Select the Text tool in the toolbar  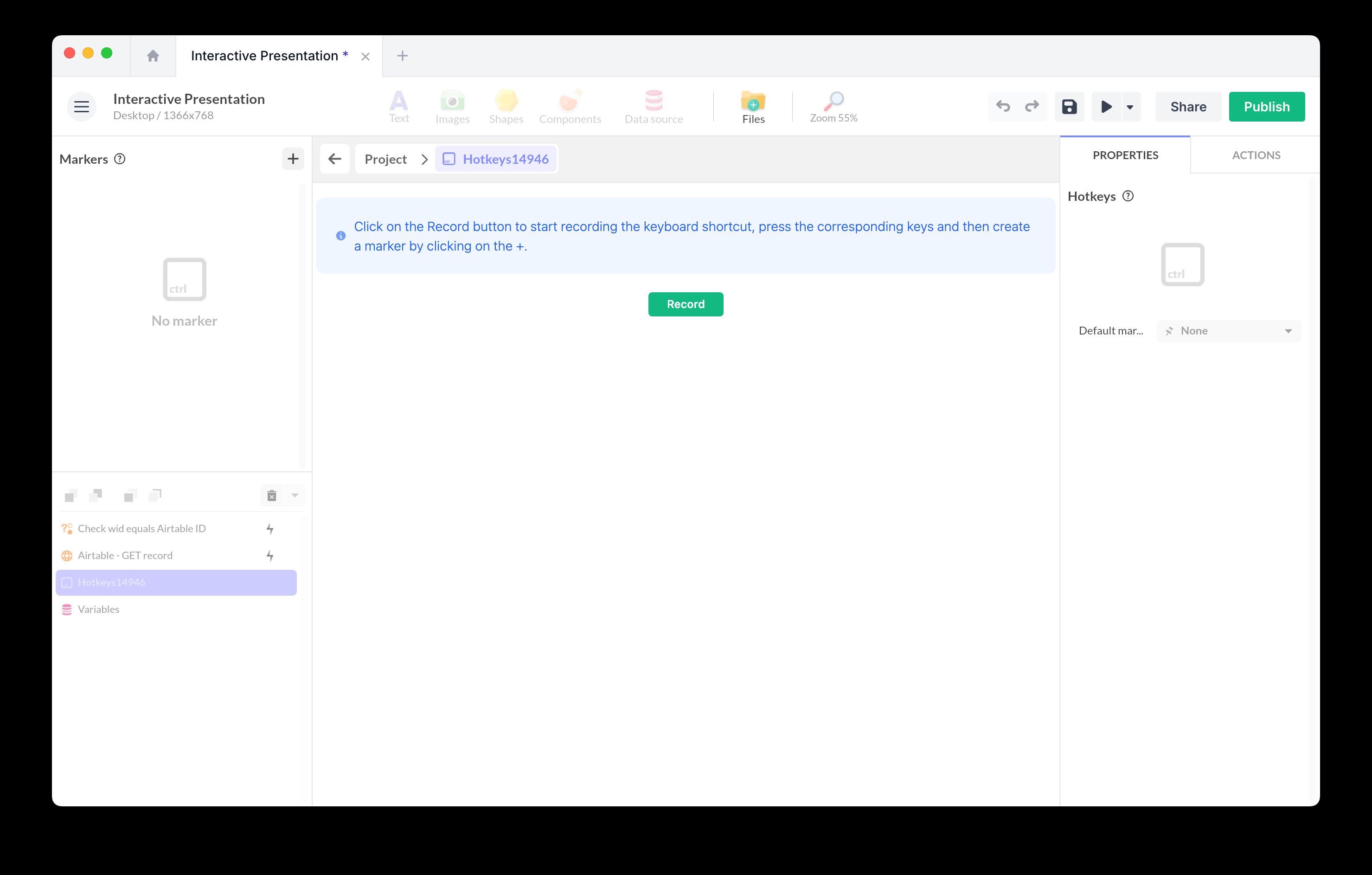[x=399, y=106]
